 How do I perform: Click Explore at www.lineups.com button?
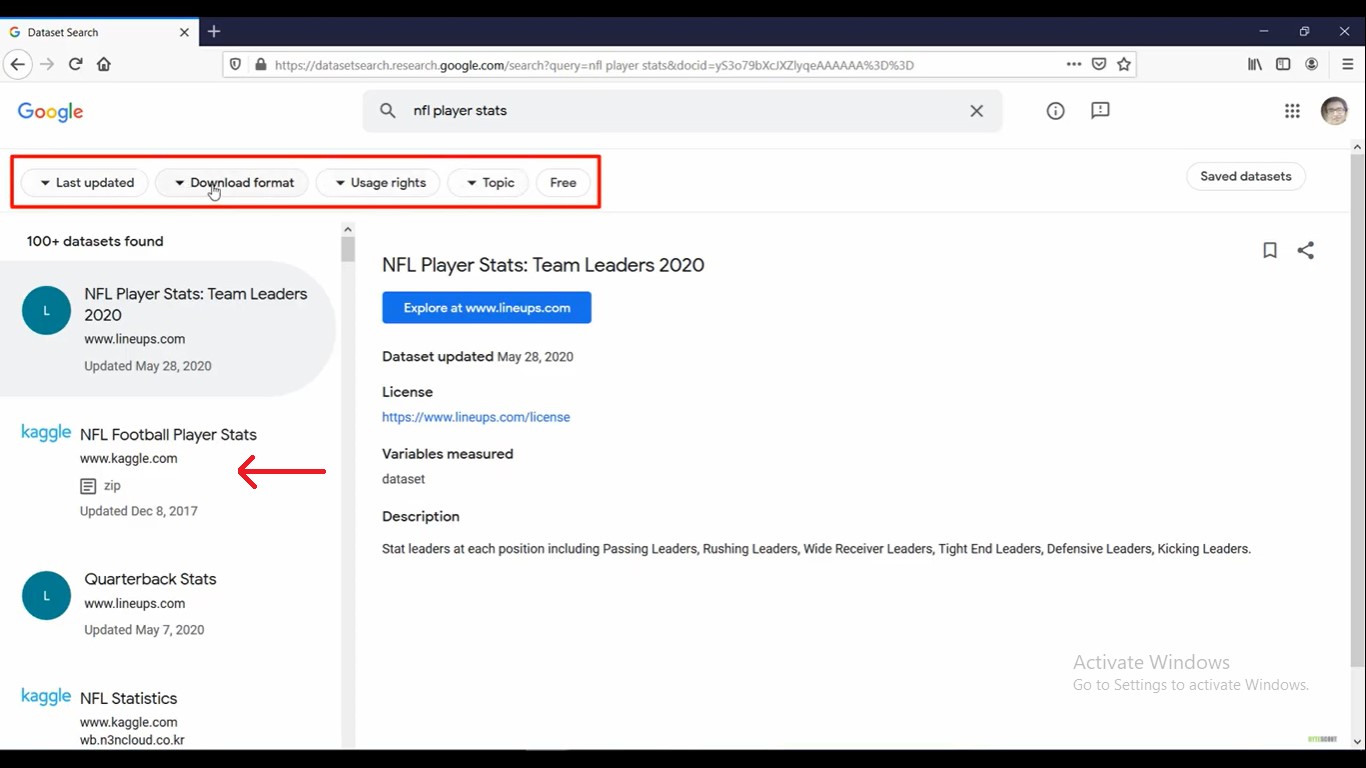coord(487,308)
